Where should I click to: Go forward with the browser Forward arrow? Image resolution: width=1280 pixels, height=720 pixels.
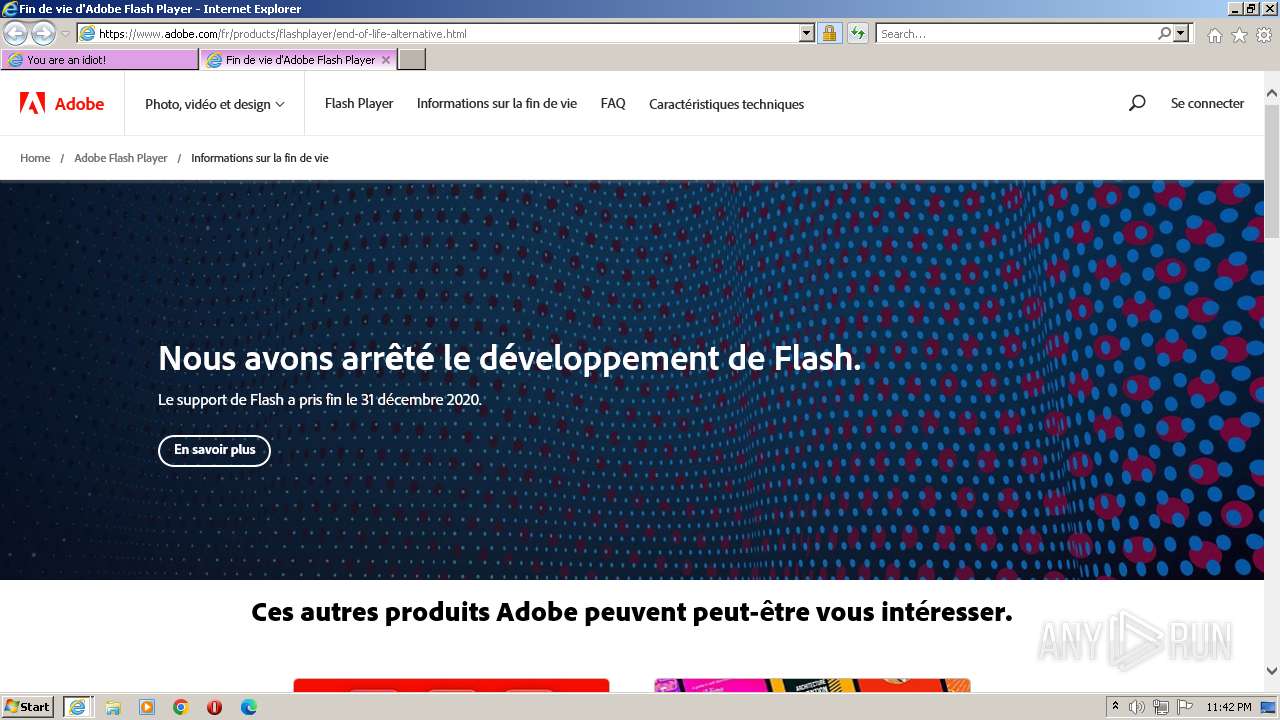(x=43, y=34)
